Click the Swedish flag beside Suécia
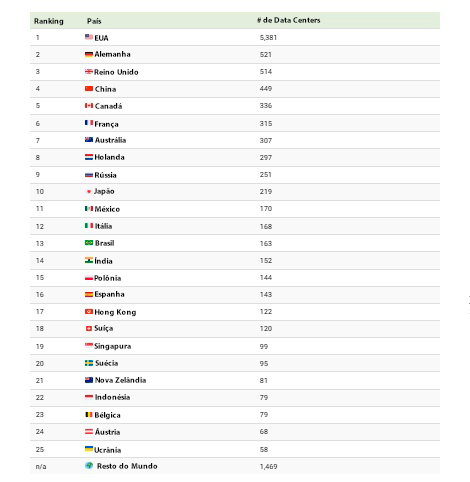This screenshot has height=482, width=470. click(x=89, y=363)
